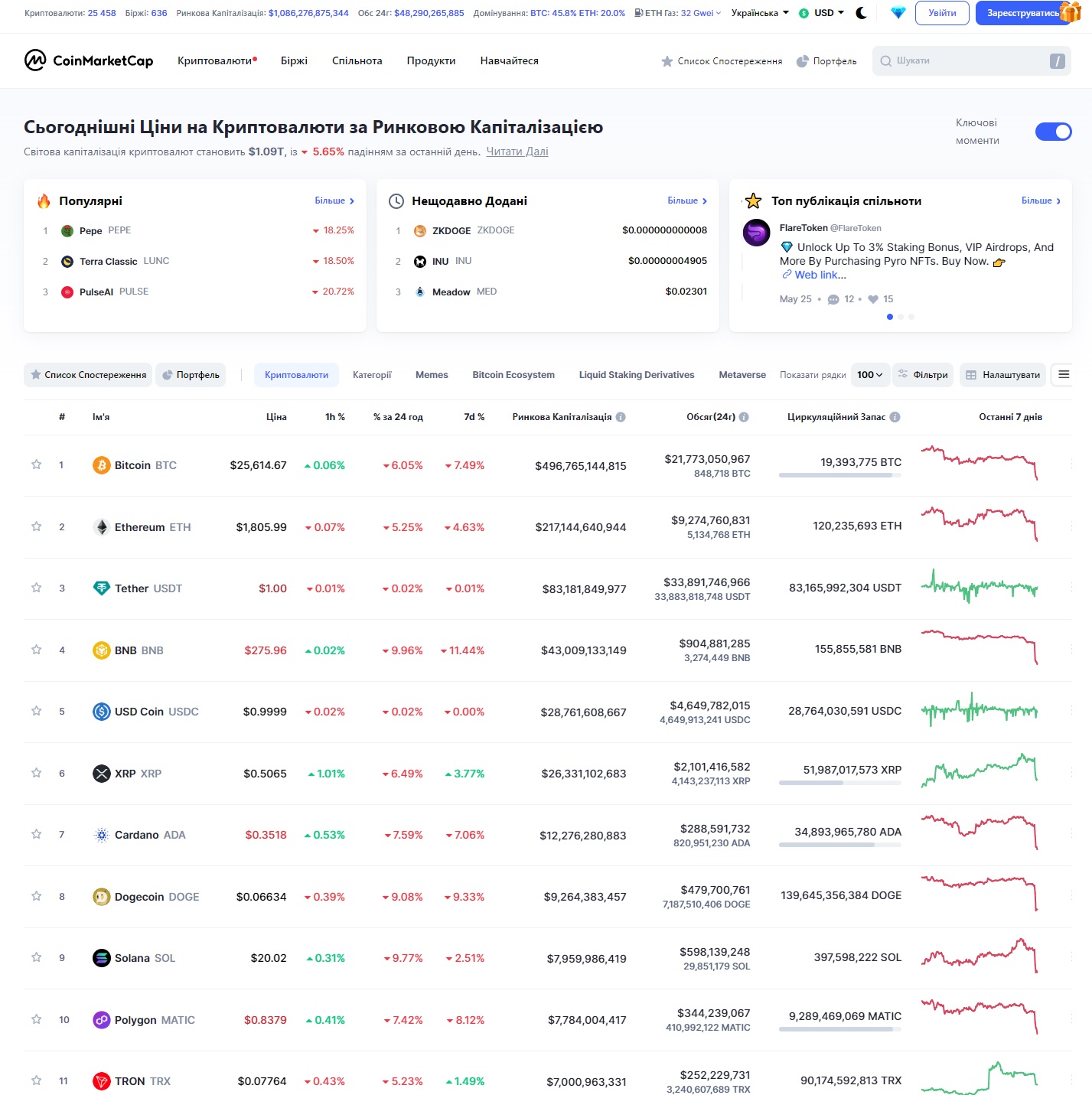The height and width of the screenshot is (1095, 1092).
Task: Star Ethereum to add to watchlist
Action: (x=36, y=526)
